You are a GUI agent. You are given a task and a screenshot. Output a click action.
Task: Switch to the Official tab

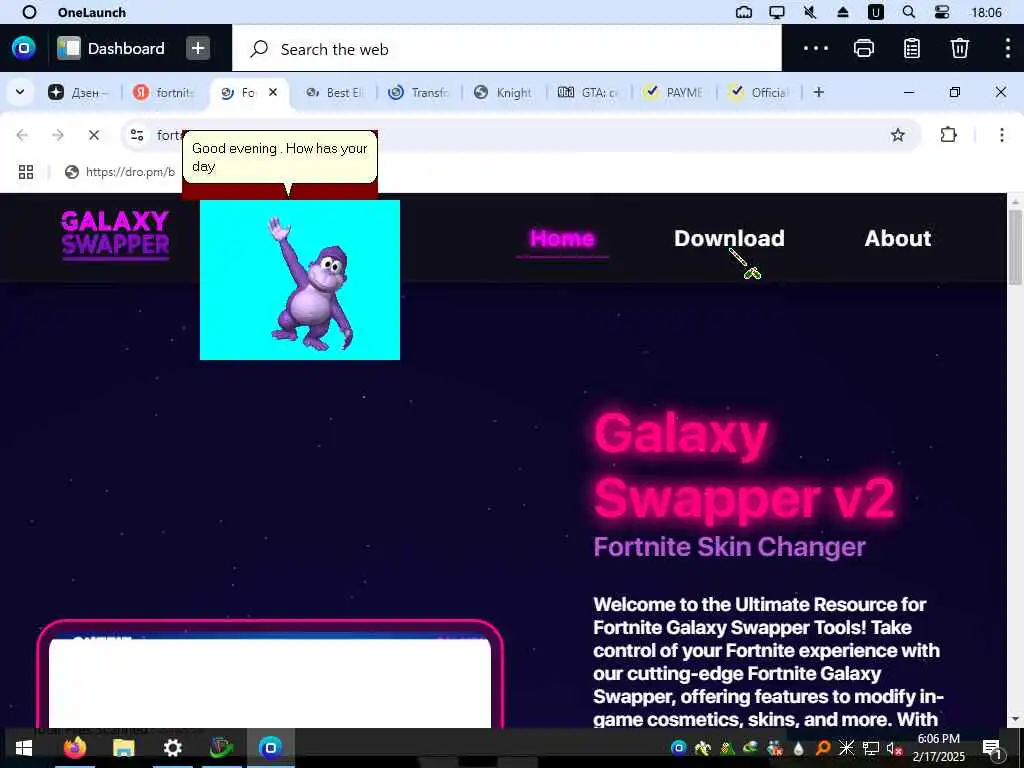click(x=759, y=93)
